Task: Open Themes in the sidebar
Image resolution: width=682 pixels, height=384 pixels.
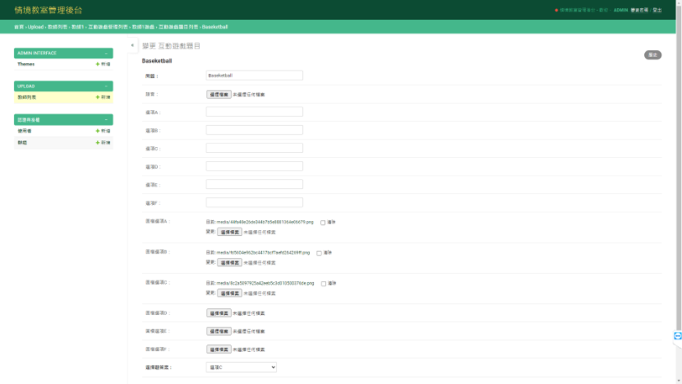Action: coord(26,64)
